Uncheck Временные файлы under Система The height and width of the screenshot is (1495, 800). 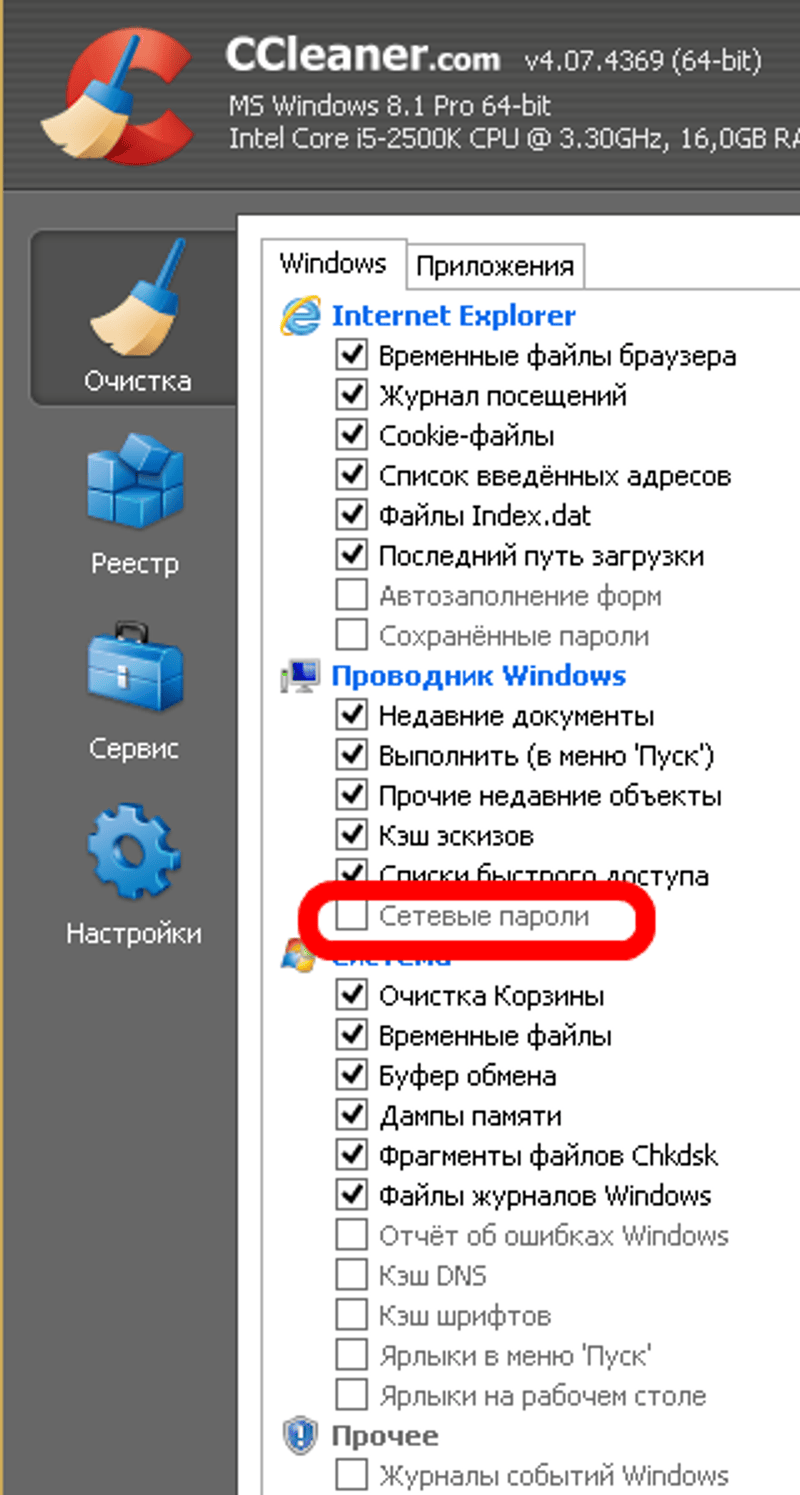click(352, 1036)
